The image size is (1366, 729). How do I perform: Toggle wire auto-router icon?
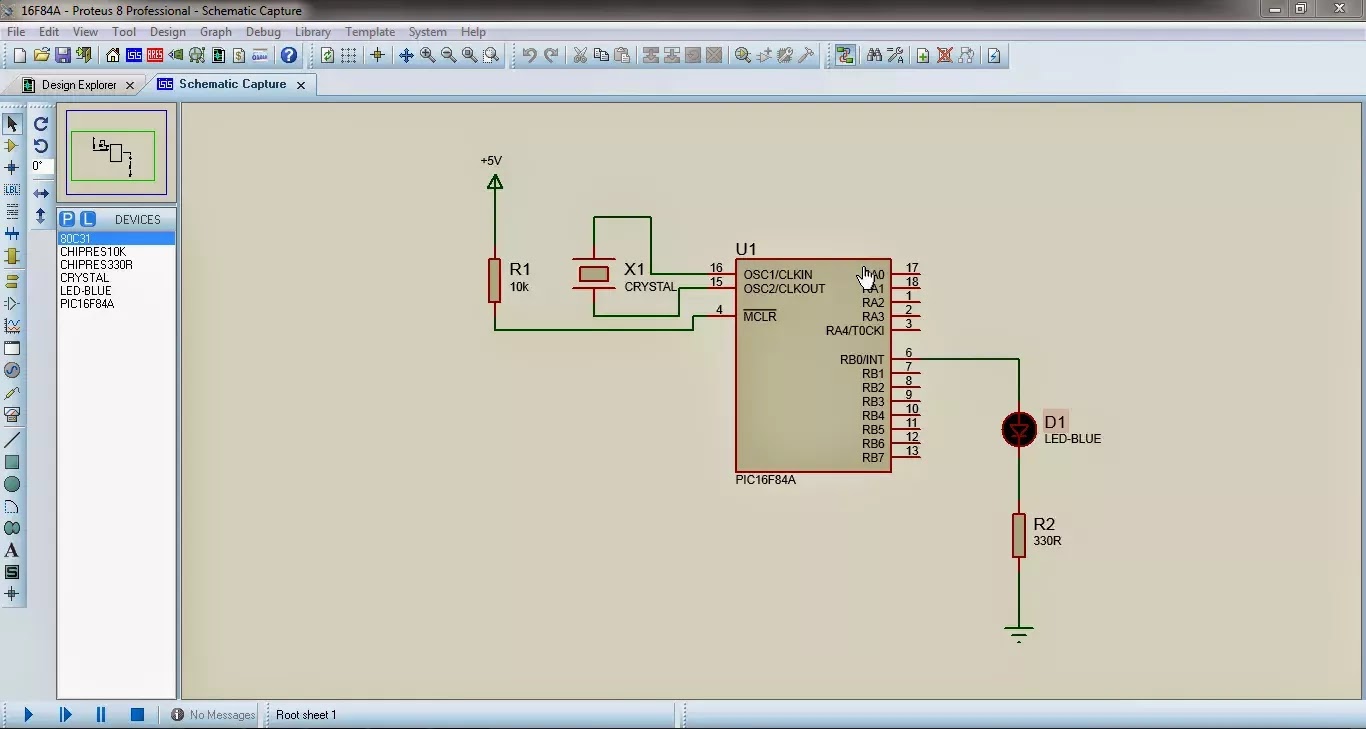pos(845,55)
